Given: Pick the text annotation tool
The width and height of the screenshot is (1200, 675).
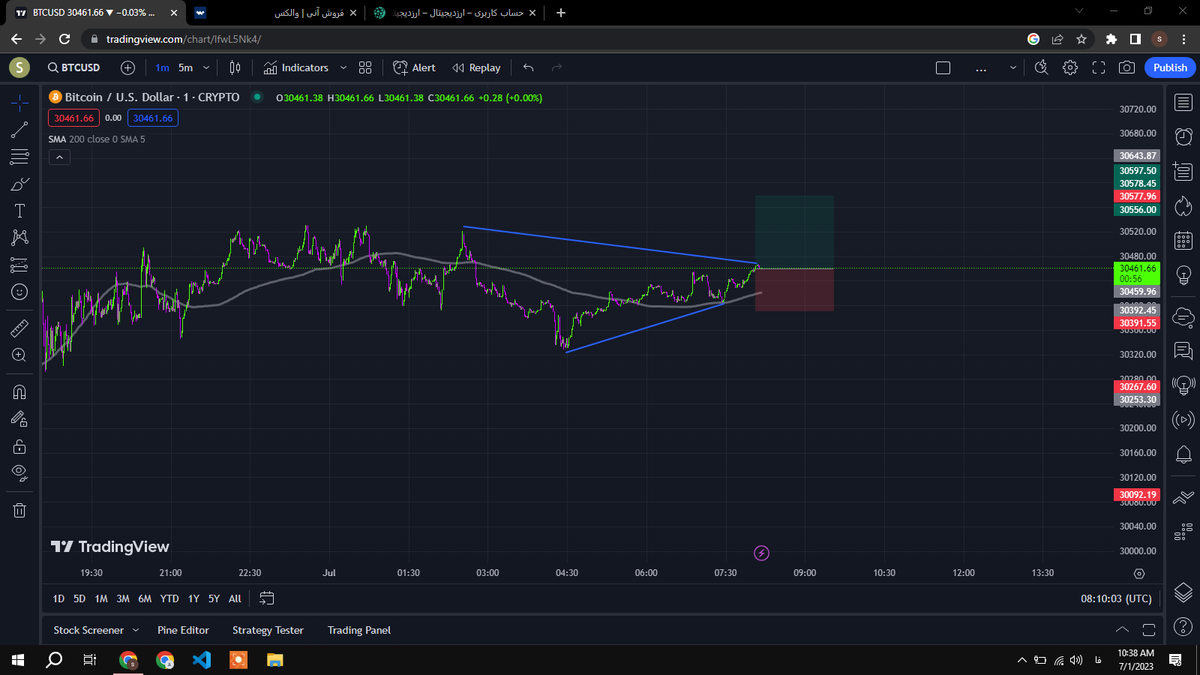Looking at the screenshot, I should (x=19, y=211).
